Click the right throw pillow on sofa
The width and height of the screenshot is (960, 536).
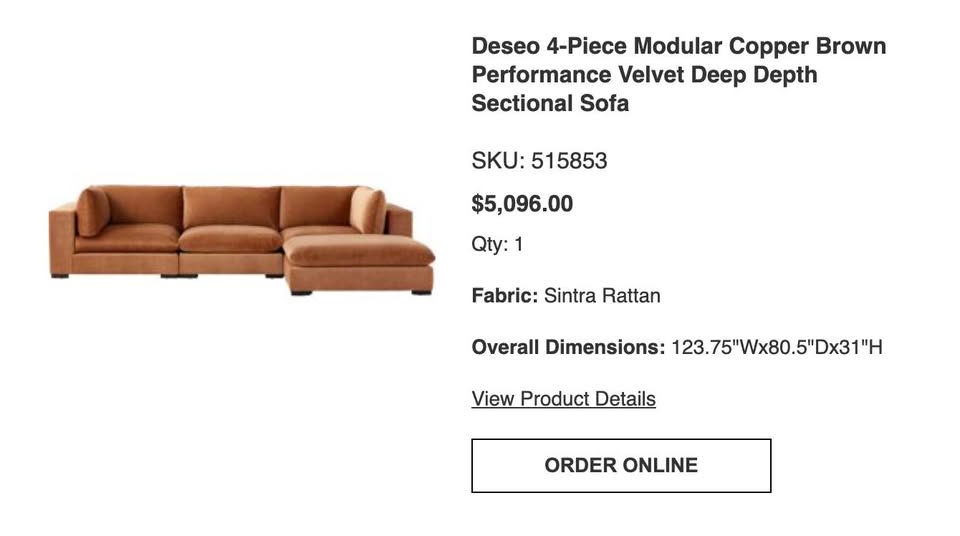(366, 208)
